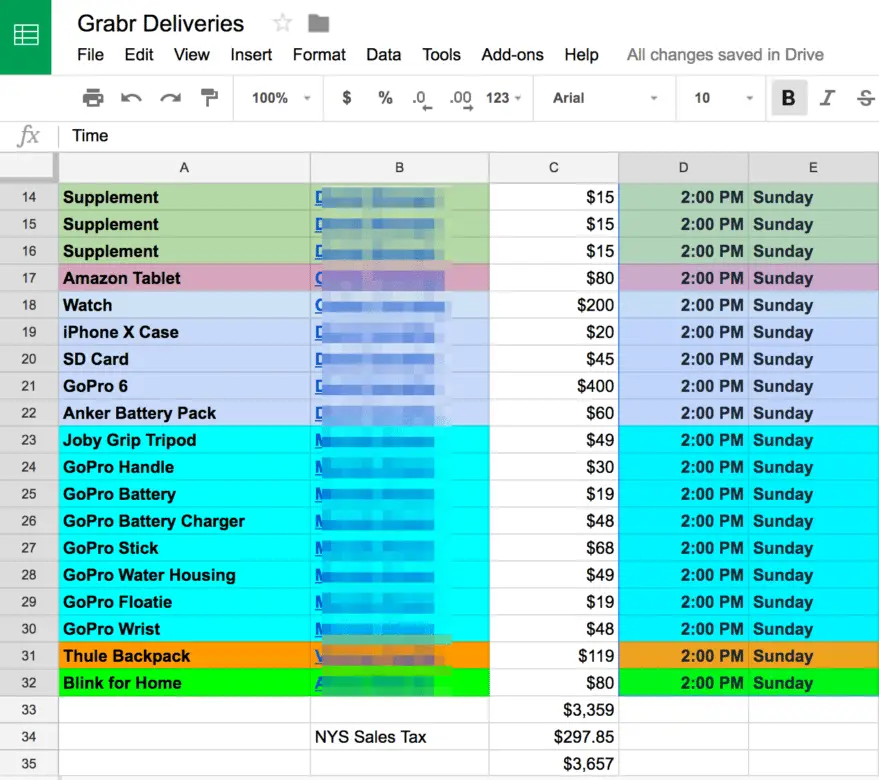The height and width of the screenshot is (780, 879).
Task: Open the Help menu
Action: (581, 55)
